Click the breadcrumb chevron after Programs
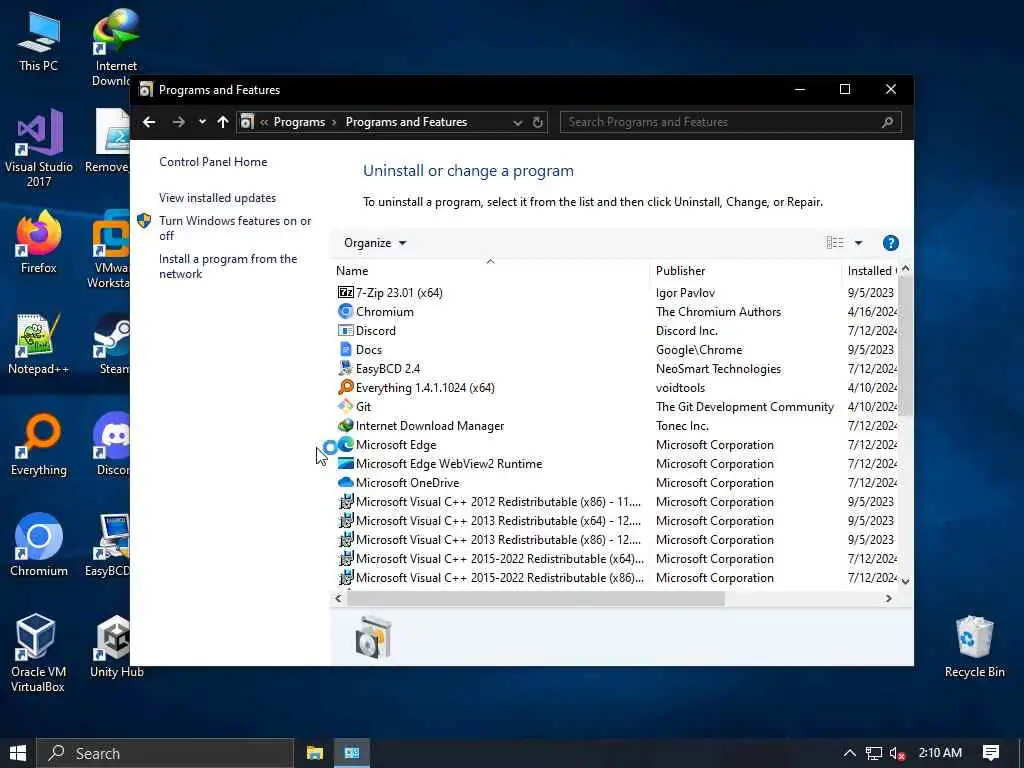The image size is (1024, 768). 334,122
